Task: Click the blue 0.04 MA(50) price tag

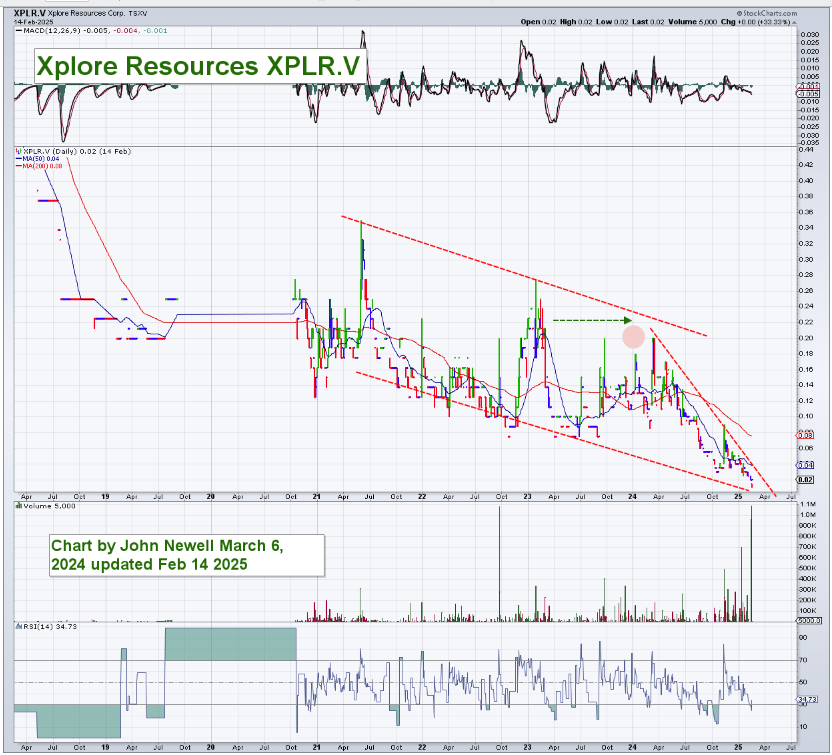Action: pyautogui.click(x=804, y=465)
